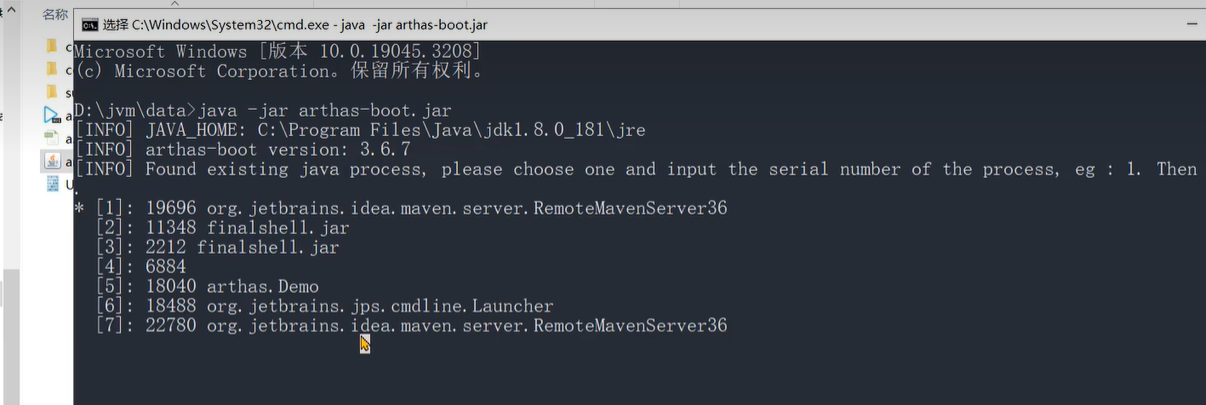Click the 名称 column header in Explorer
This screenshot has height=405, width=1206.
[56, 14]
